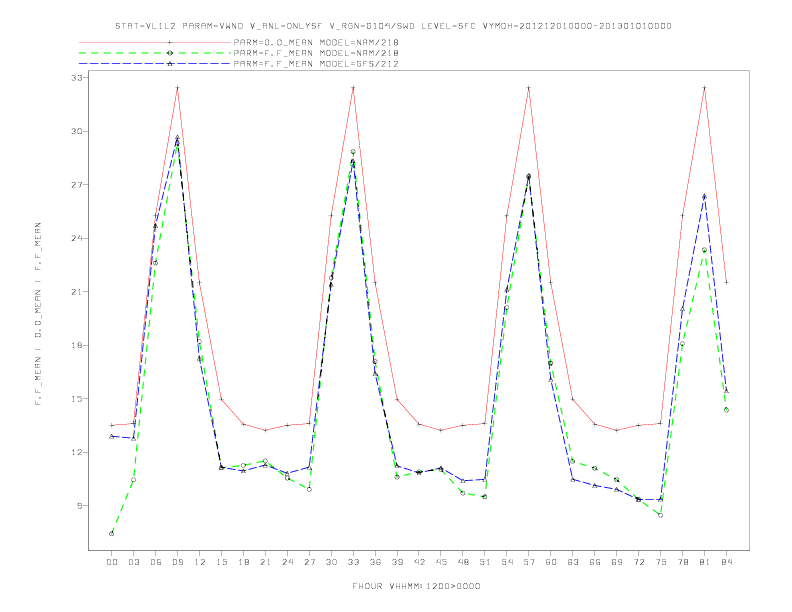Click x-axis forecast hour label 03

133,562
